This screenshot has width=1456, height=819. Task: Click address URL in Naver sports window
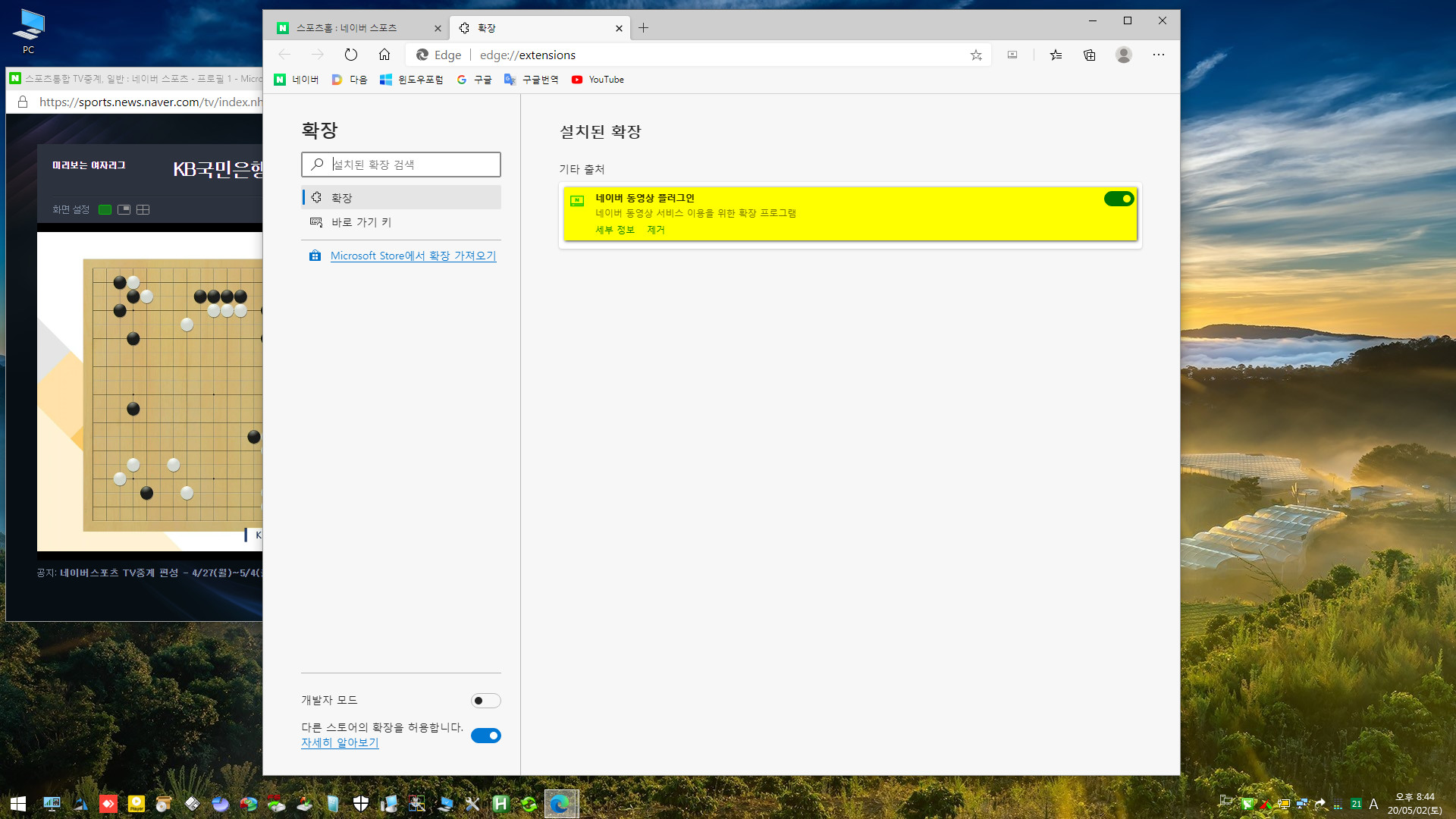pos(150,102)
